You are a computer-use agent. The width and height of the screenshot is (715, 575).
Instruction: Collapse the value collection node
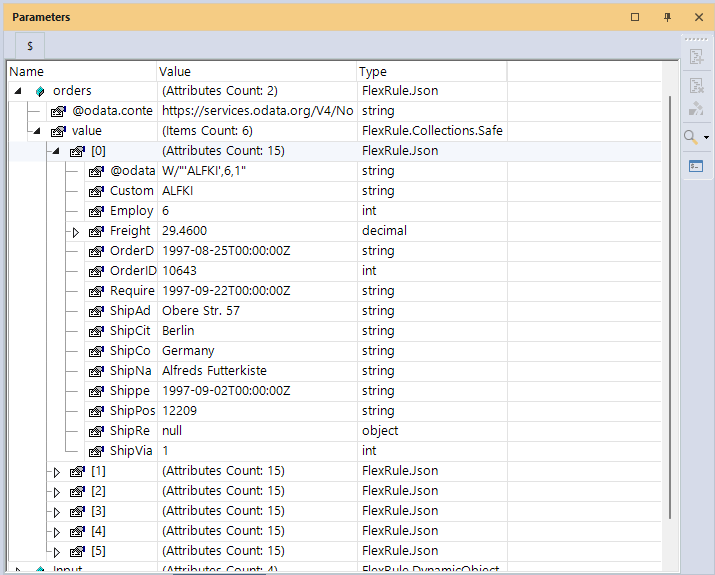[x=37, y=131]
